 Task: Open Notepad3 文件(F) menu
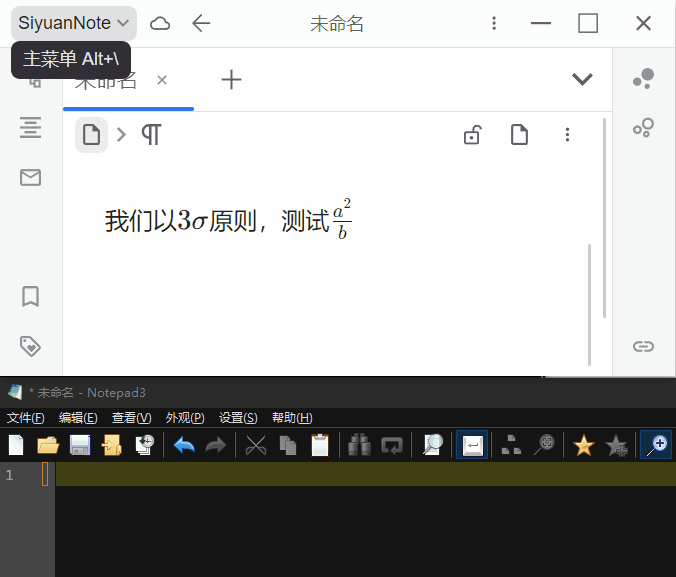[26, 418]
